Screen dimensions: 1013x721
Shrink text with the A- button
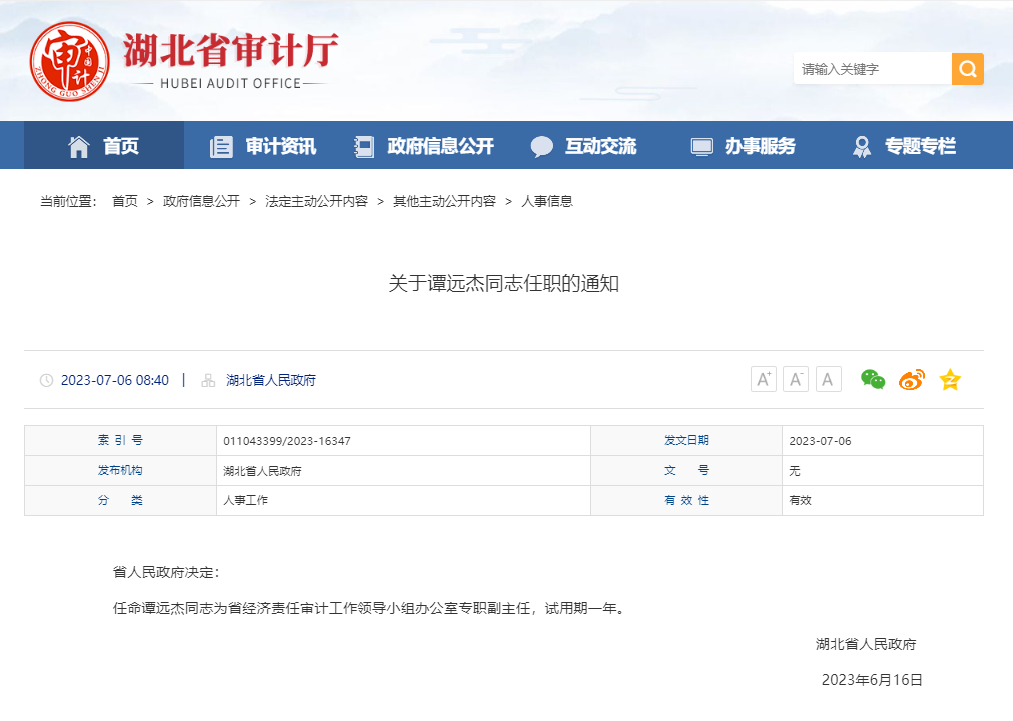click(795, 379)
